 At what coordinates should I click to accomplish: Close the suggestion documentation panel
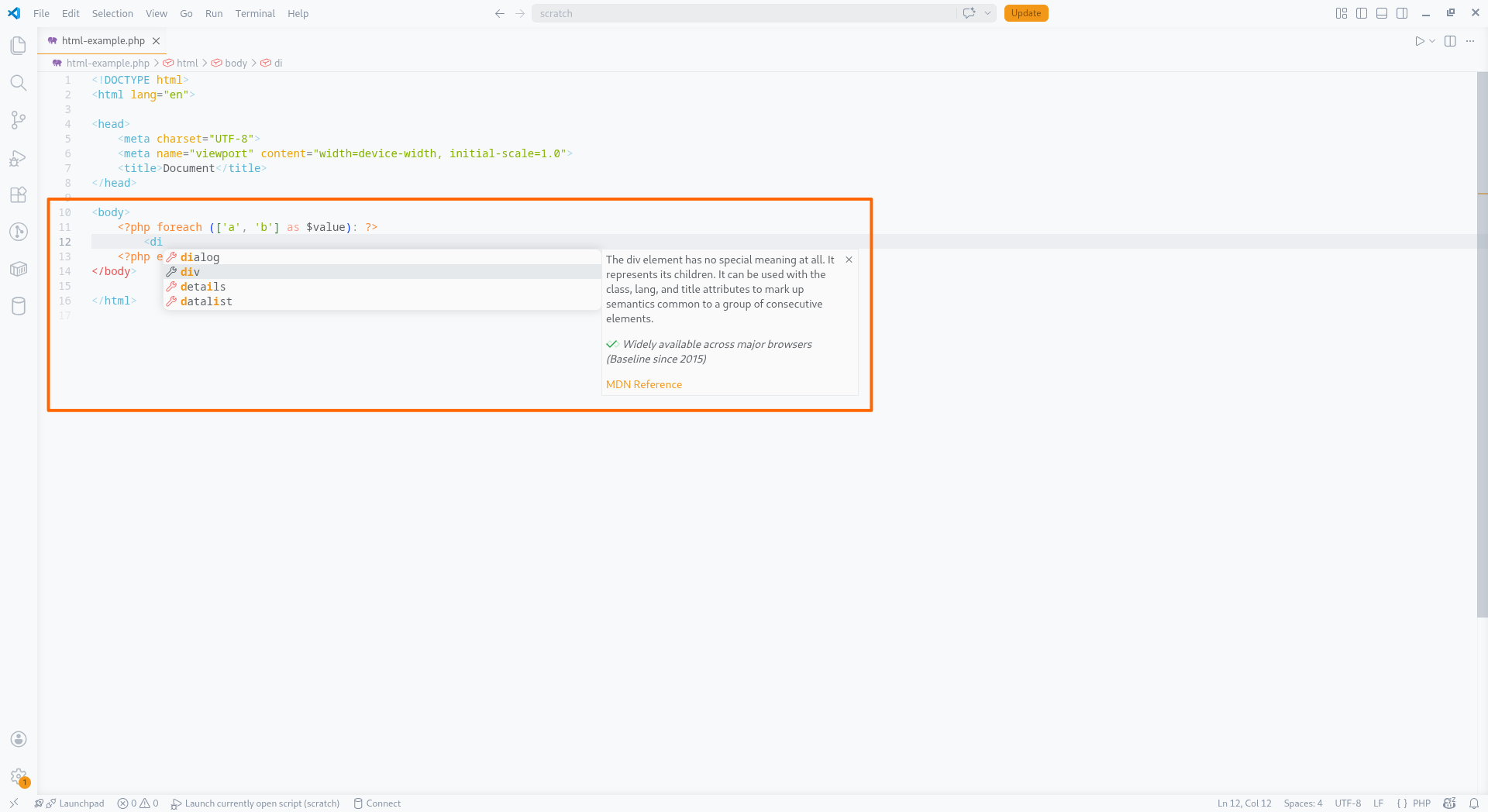click(x=849, y=260)
